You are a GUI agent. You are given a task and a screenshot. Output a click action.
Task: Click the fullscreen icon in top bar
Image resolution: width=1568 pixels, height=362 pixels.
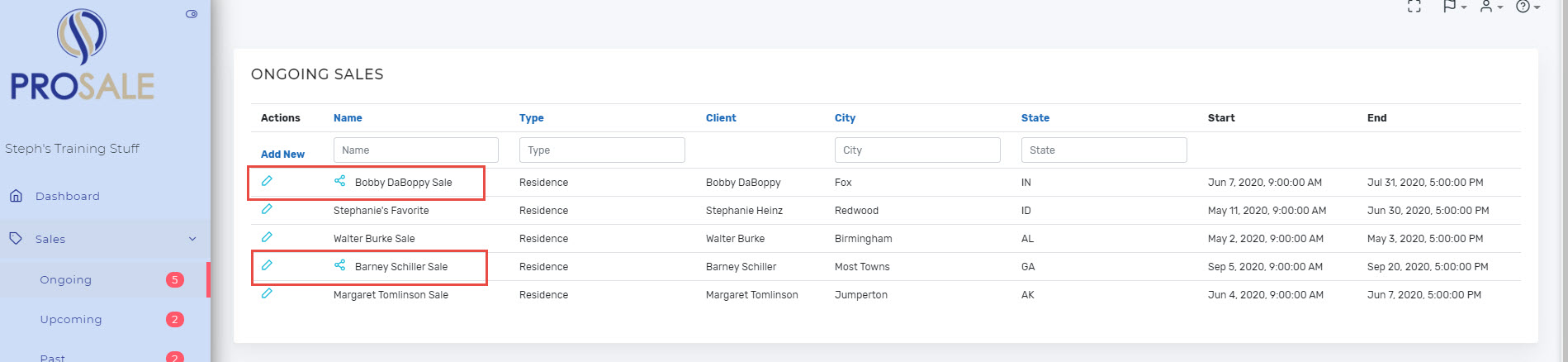(1414, 6)
